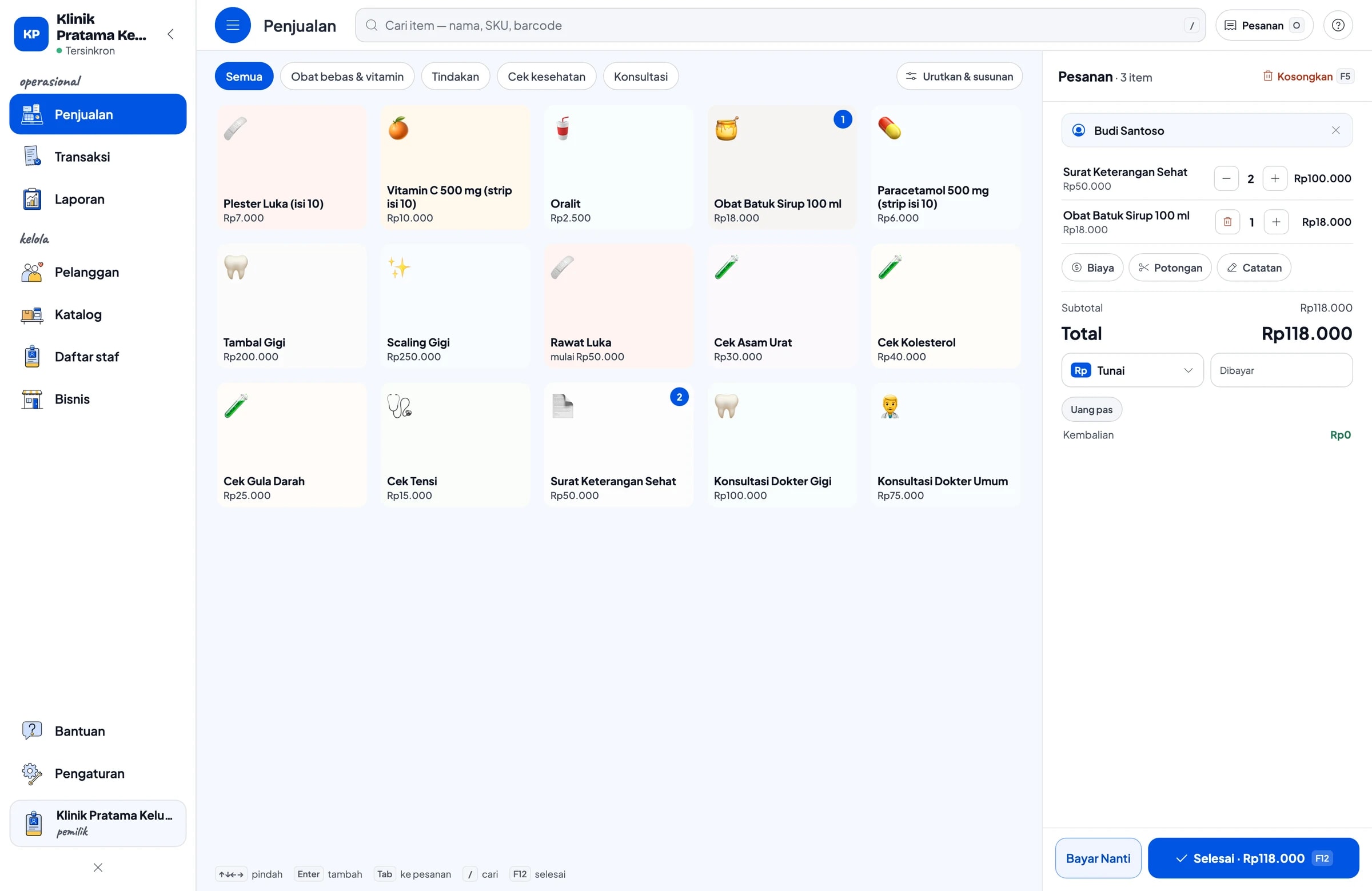Click the Pengaturan gear icon
This screenshot has height=891, width=1372.
coord(32,773)
